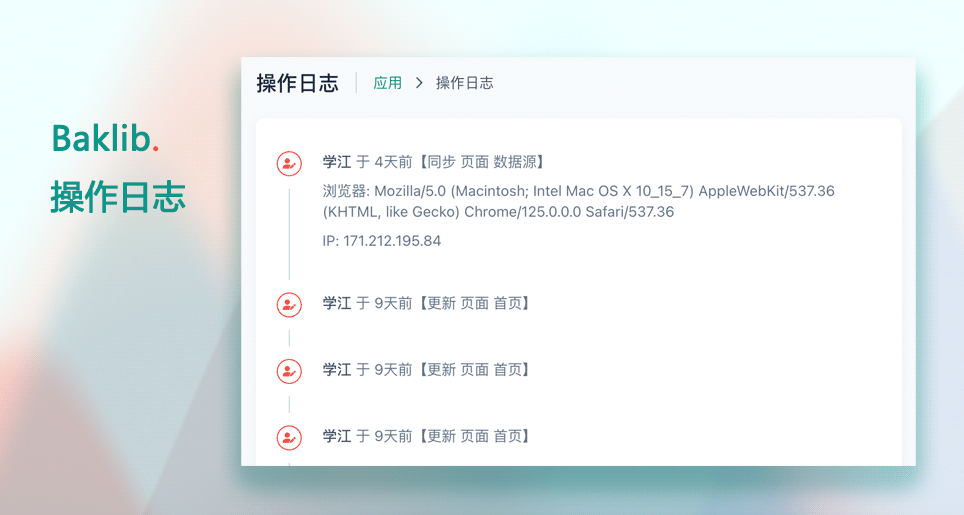Click the user icon for the 4天前 entry
Image resolution: width=964 pixels, height=515 pixels.
click(289, 163)
